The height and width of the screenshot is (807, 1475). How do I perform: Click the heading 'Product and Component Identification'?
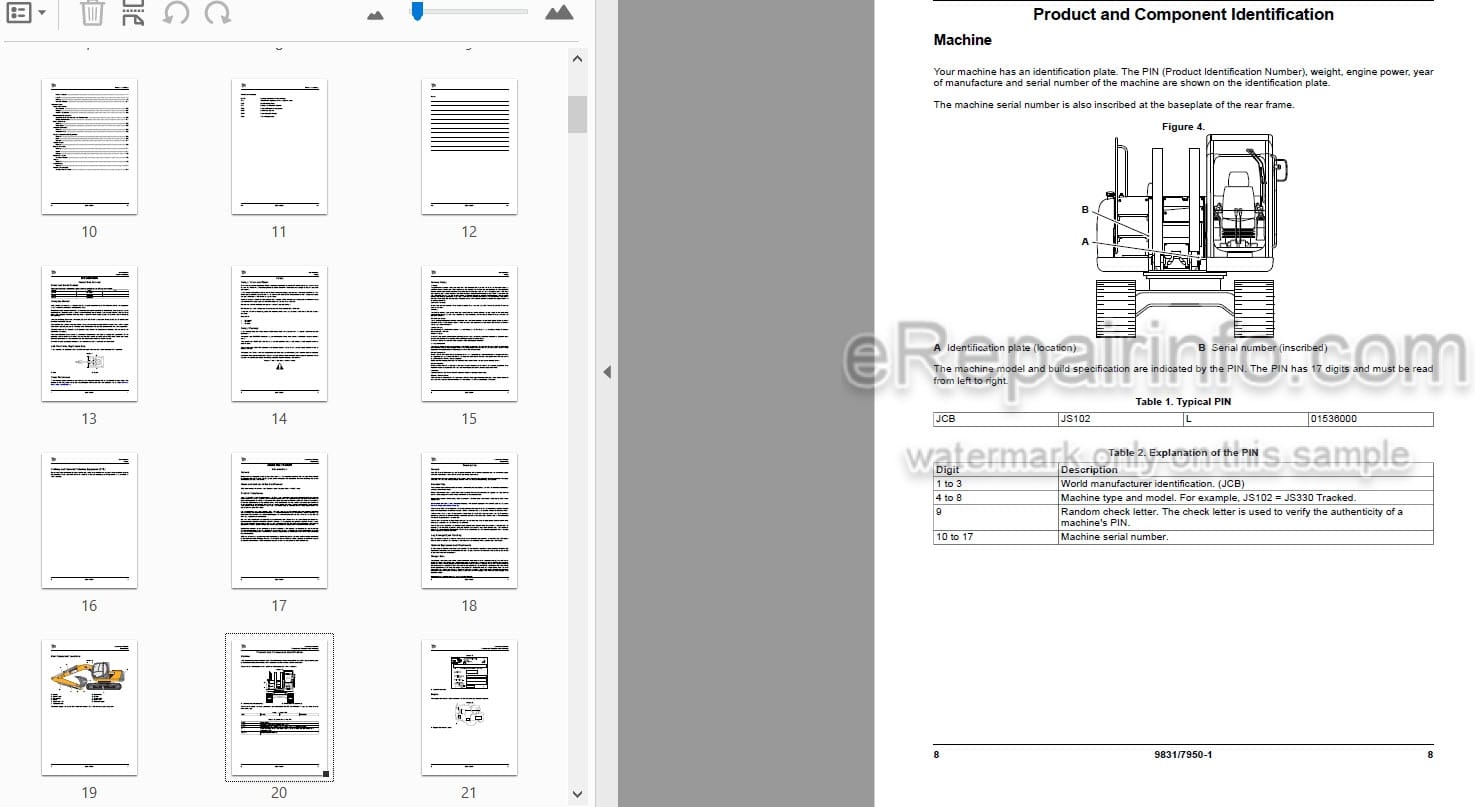click(x=1183, y=14)
